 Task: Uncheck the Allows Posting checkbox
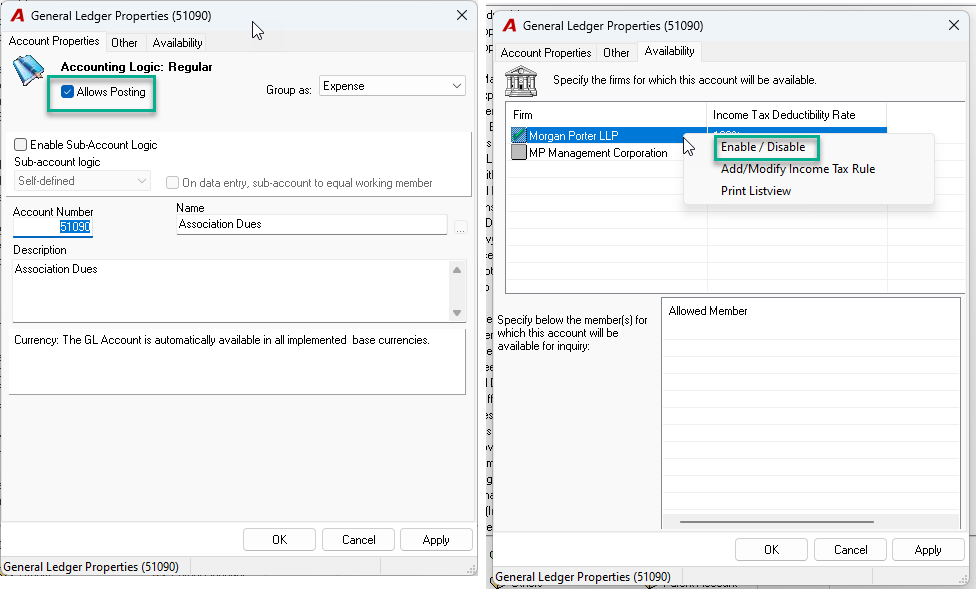coord(67,92)
